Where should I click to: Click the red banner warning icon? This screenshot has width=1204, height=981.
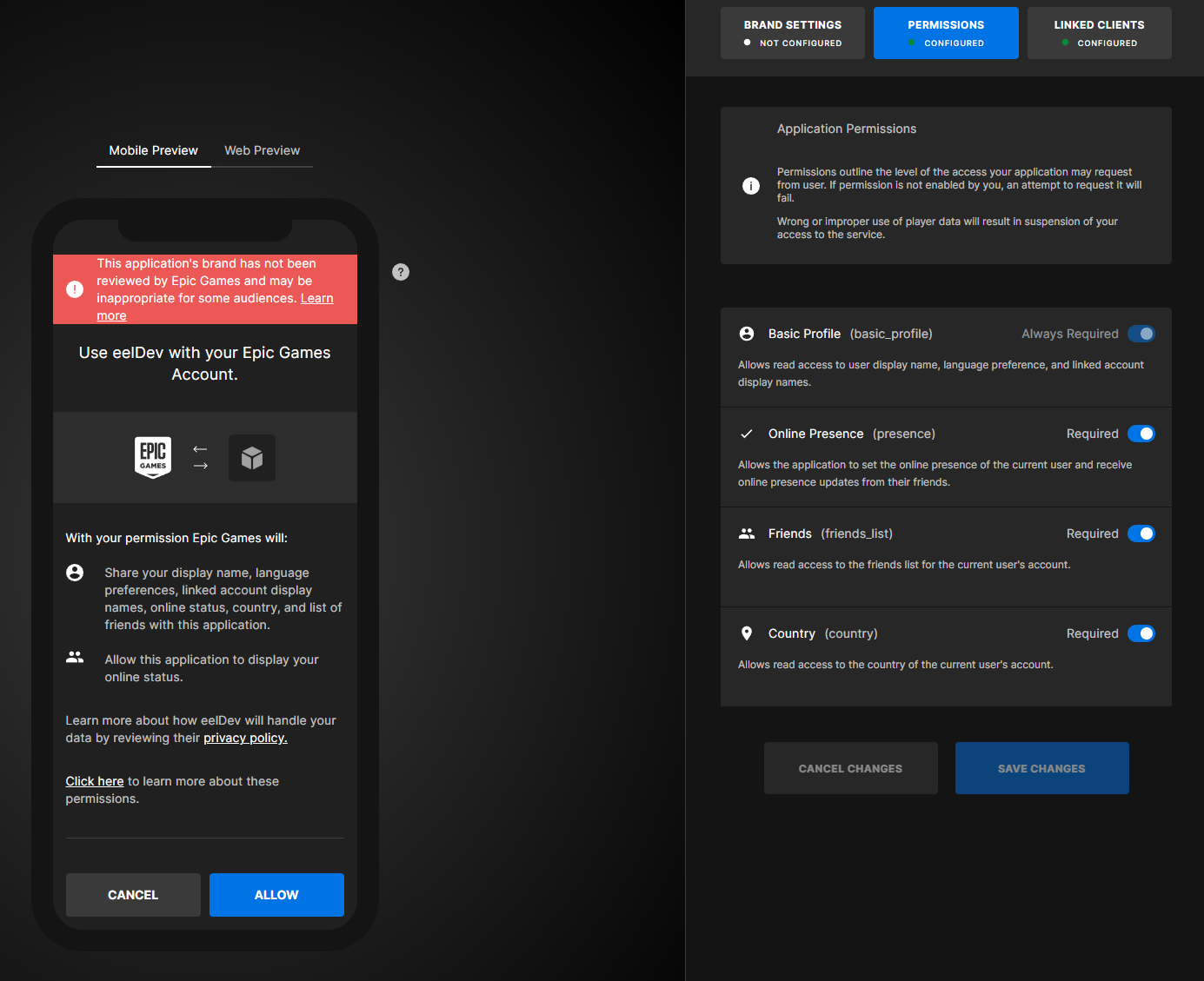(75, 289)
